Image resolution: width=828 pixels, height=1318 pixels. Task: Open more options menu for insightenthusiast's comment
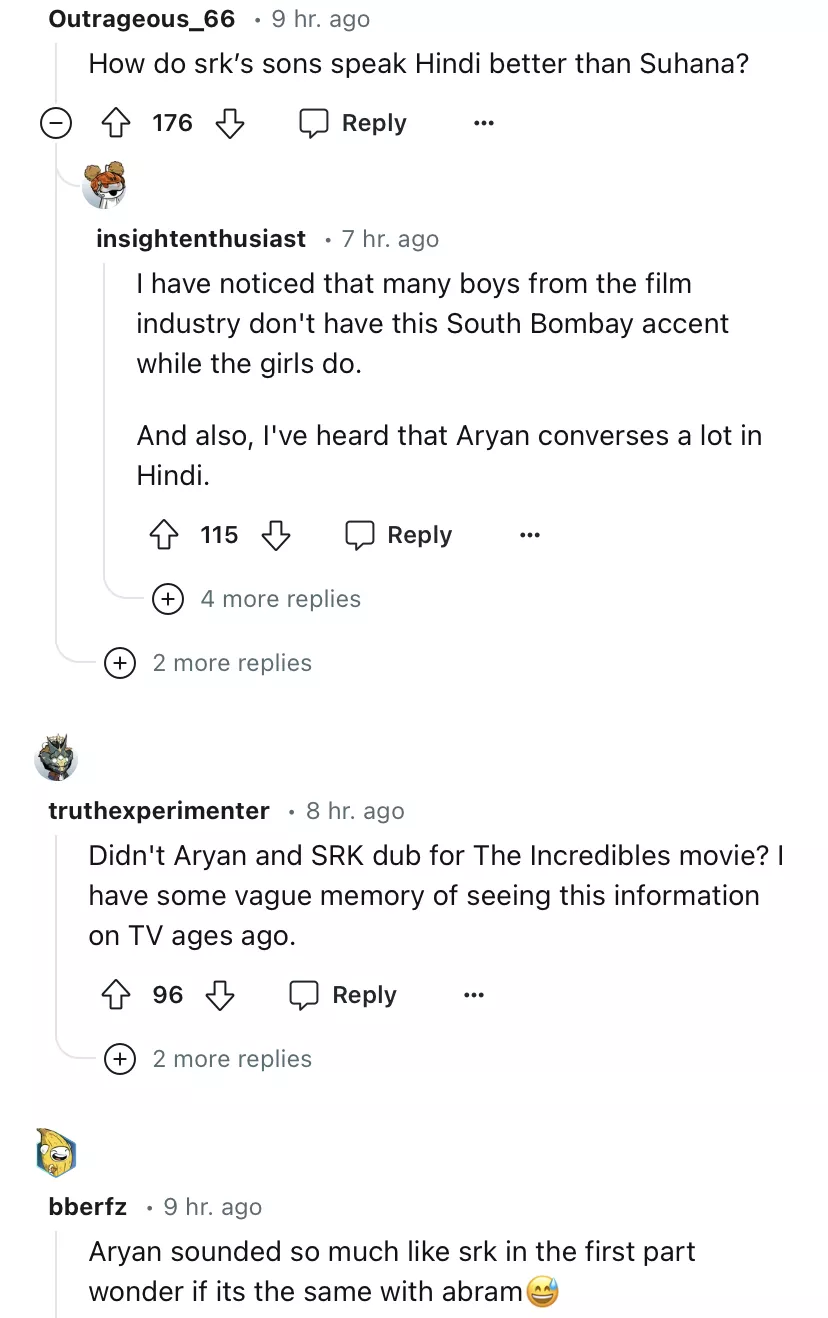point(530,536)
